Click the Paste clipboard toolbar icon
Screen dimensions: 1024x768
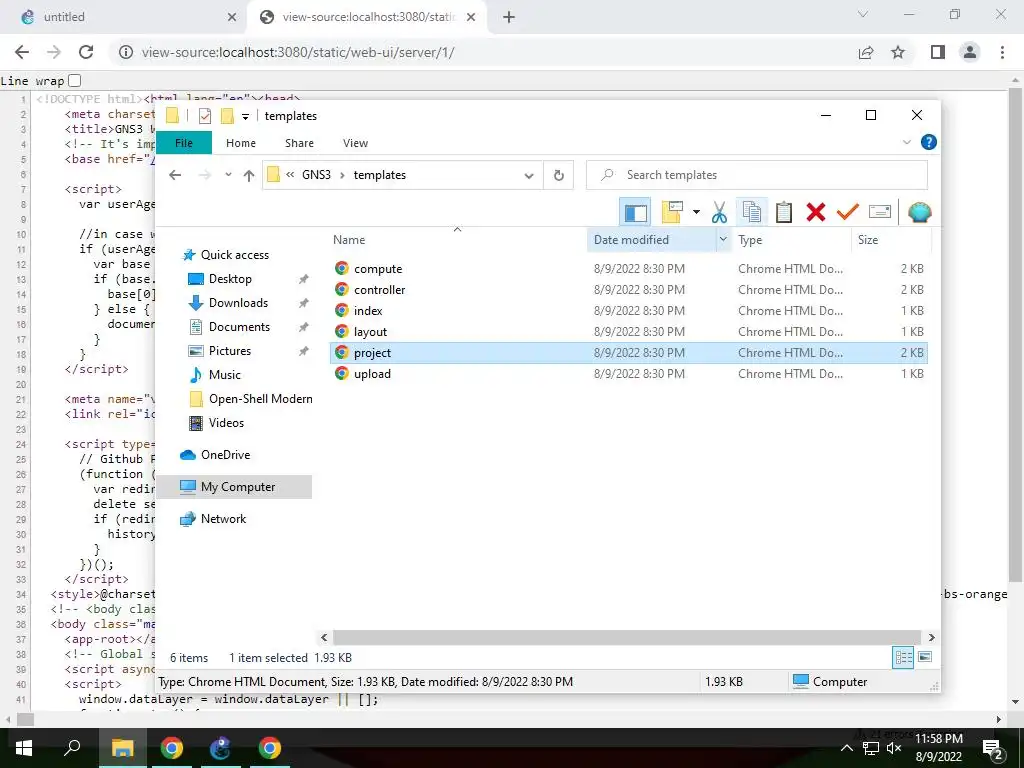[784, 212]
